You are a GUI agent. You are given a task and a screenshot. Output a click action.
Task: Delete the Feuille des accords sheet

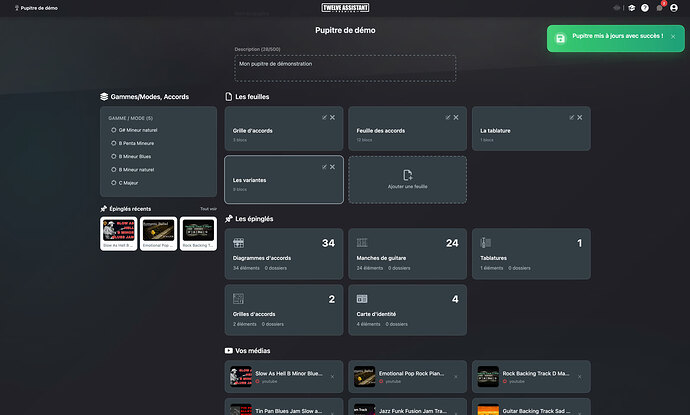(x=456, y=118)
